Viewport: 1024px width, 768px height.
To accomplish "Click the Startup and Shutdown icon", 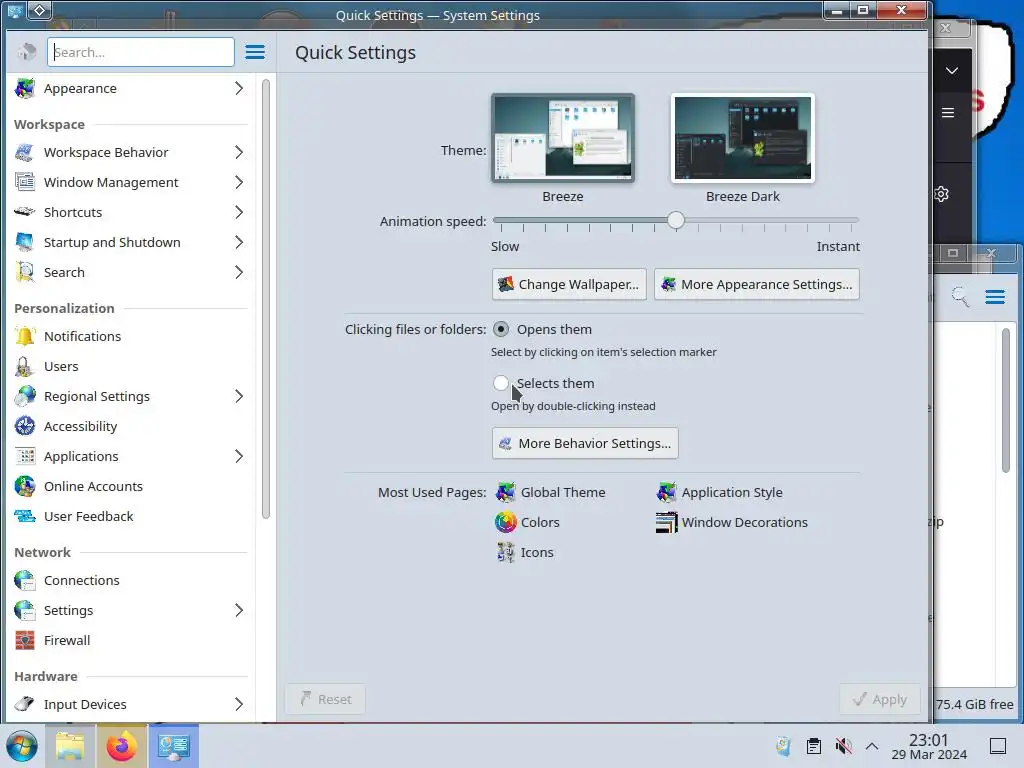I will [25, 242].
